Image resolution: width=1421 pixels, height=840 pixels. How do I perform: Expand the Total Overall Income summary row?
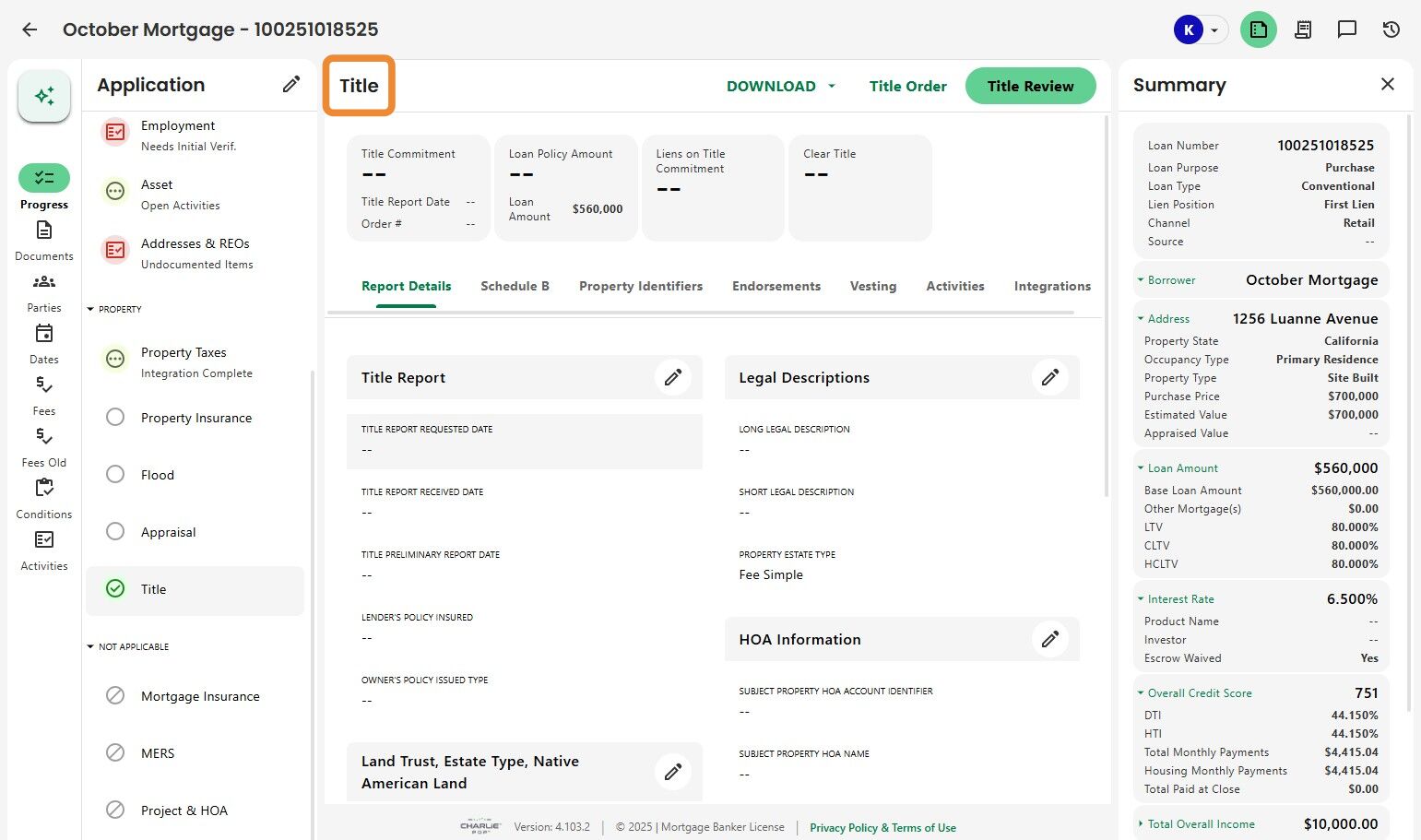(1141, 824)
